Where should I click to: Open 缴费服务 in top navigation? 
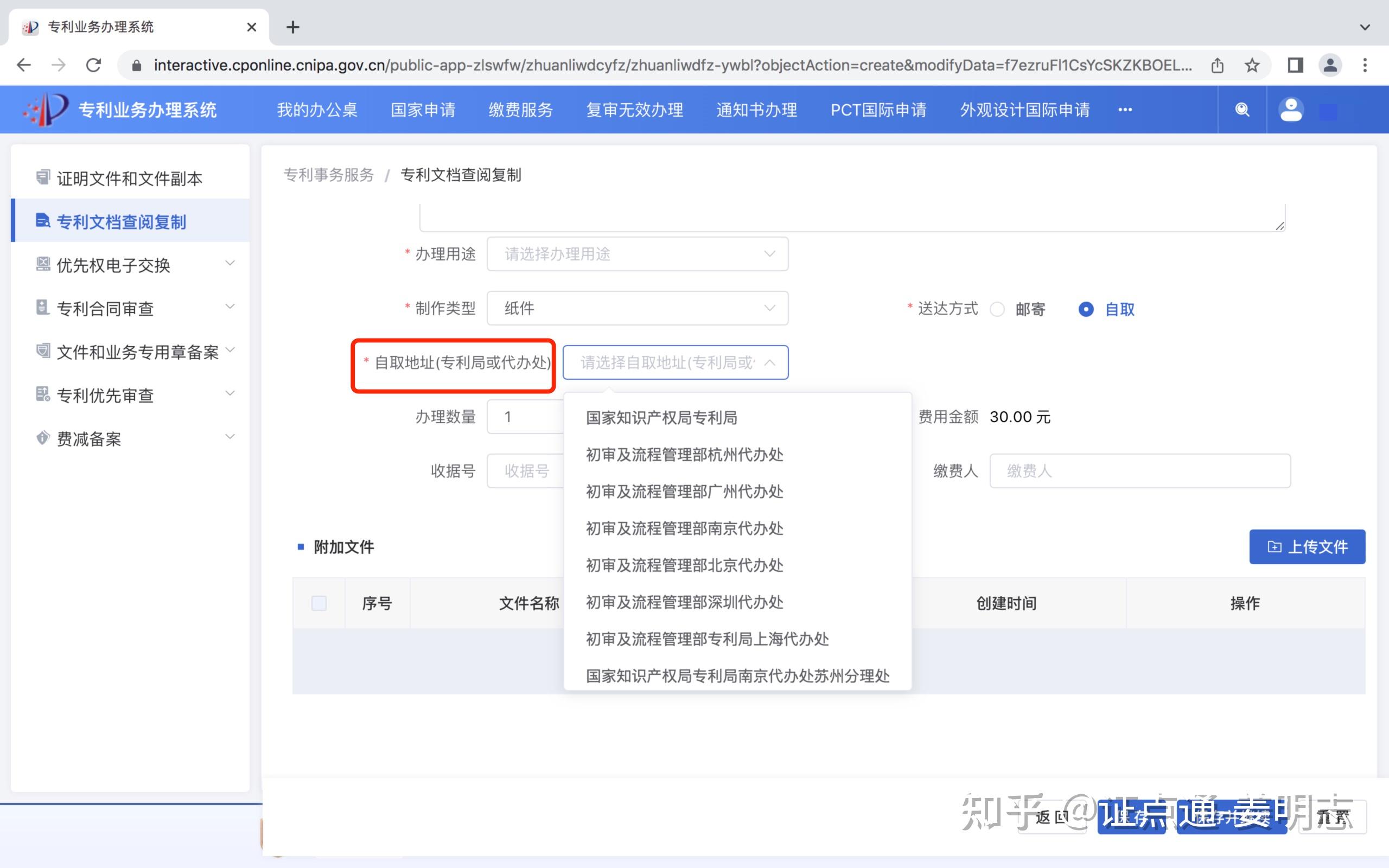coord(520,110)
